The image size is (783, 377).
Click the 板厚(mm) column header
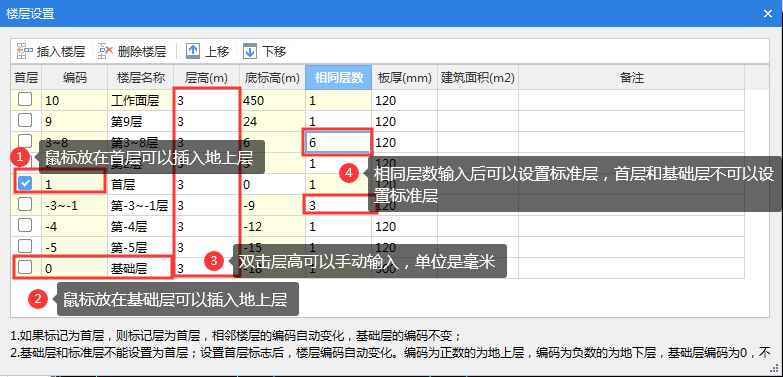(404, 77)
